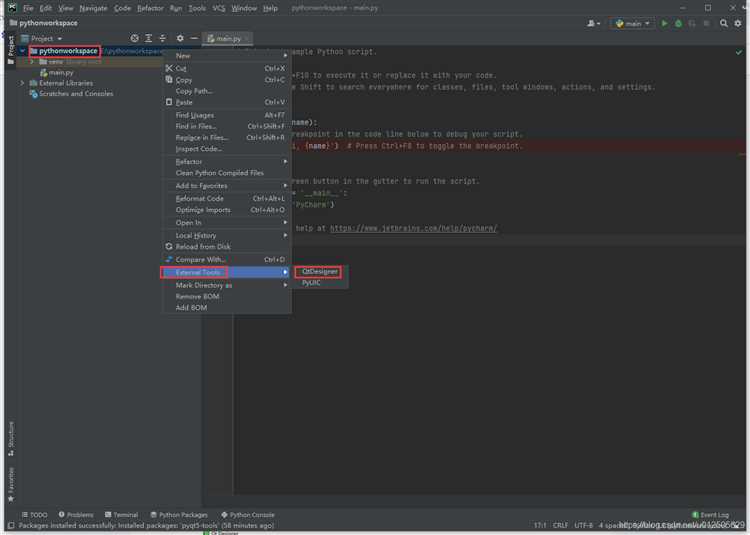
Task: Open the Python Console tool window
Action: point(248,514)
